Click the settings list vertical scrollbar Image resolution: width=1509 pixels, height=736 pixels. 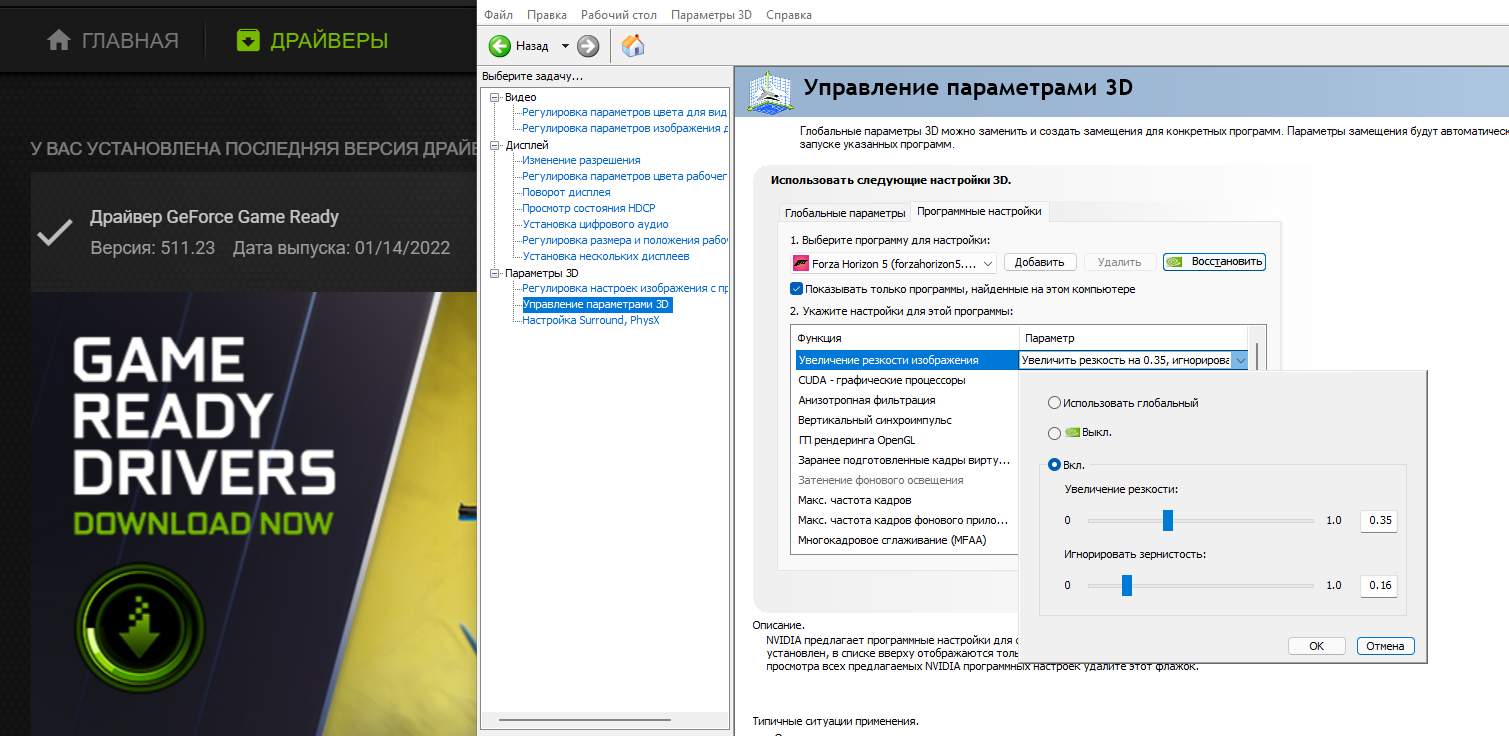coord(1258,358)
